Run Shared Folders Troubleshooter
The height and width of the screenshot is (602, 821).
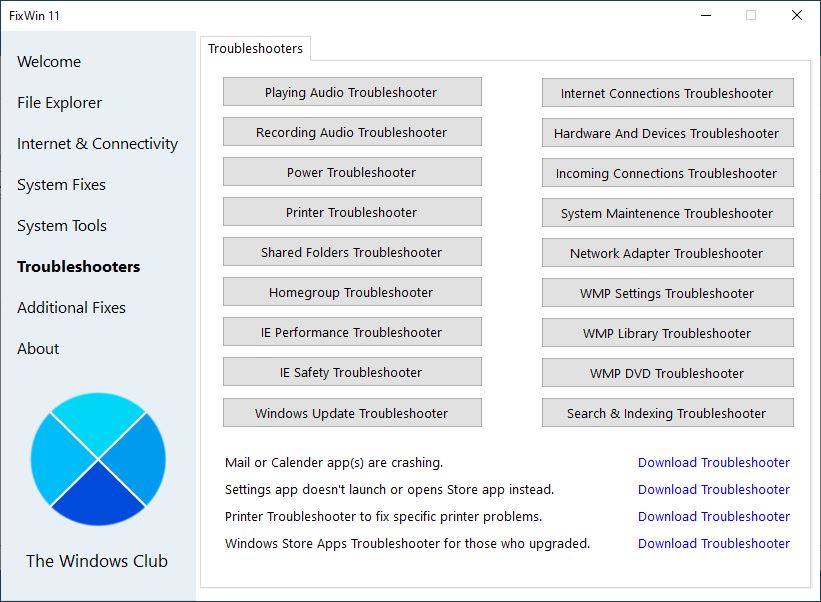pos(352,252)
